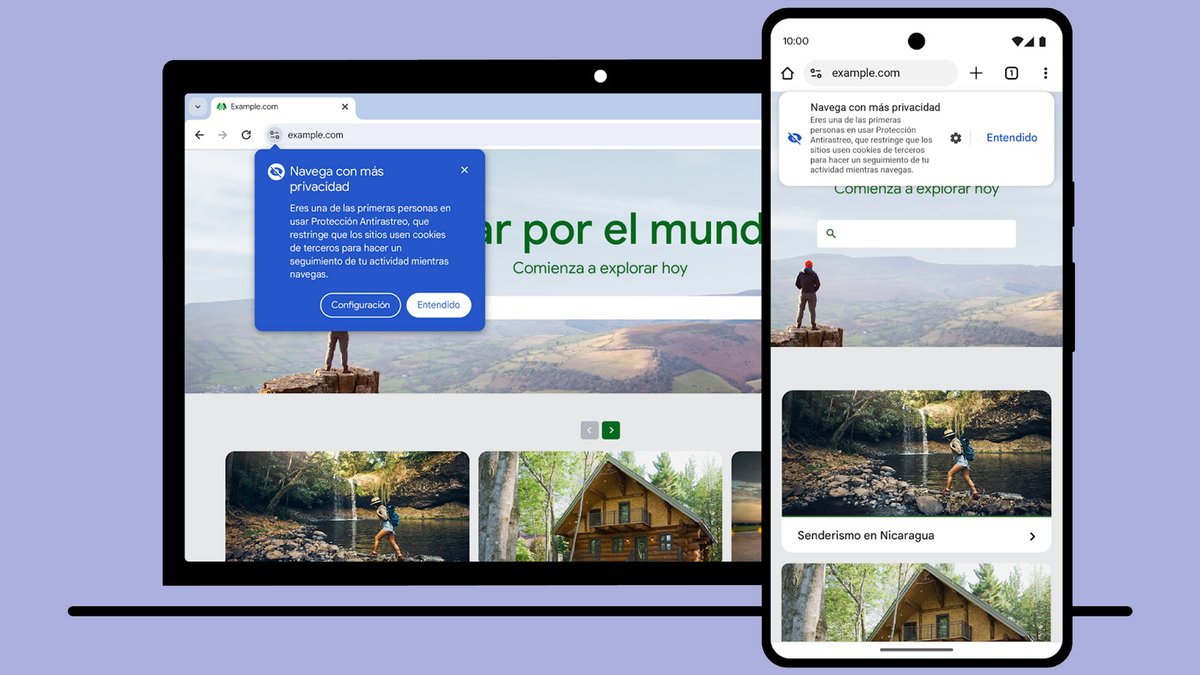This screenshot has width=1200, height=675.
Task: Click the crossed-eye icon in the blue dialog
Action: pyautogui.click(x=275, y=171)
